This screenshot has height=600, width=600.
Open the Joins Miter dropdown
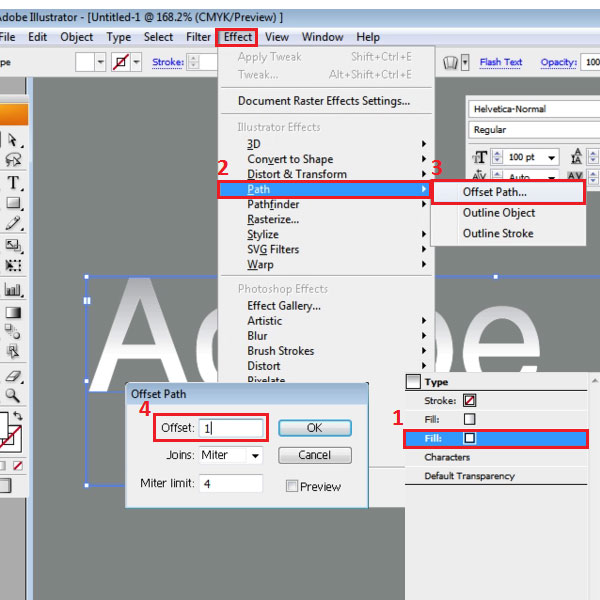tap(255, 455)
